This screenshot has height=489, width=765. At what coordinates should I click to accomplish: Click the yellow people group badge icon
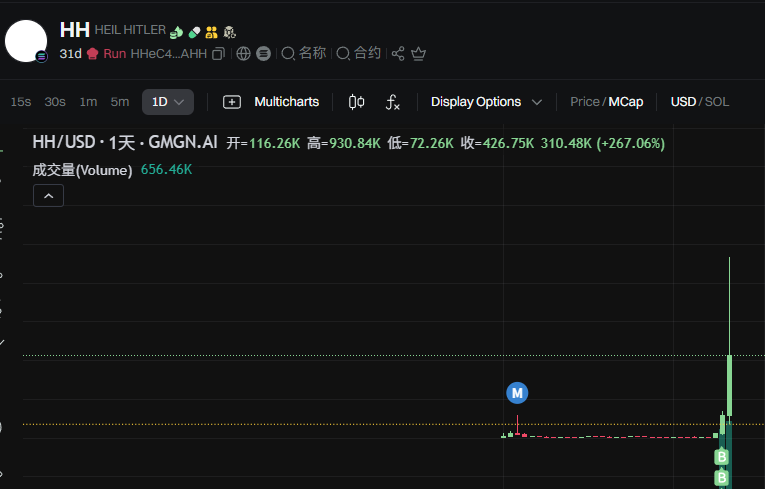click(x=211, y=32)
